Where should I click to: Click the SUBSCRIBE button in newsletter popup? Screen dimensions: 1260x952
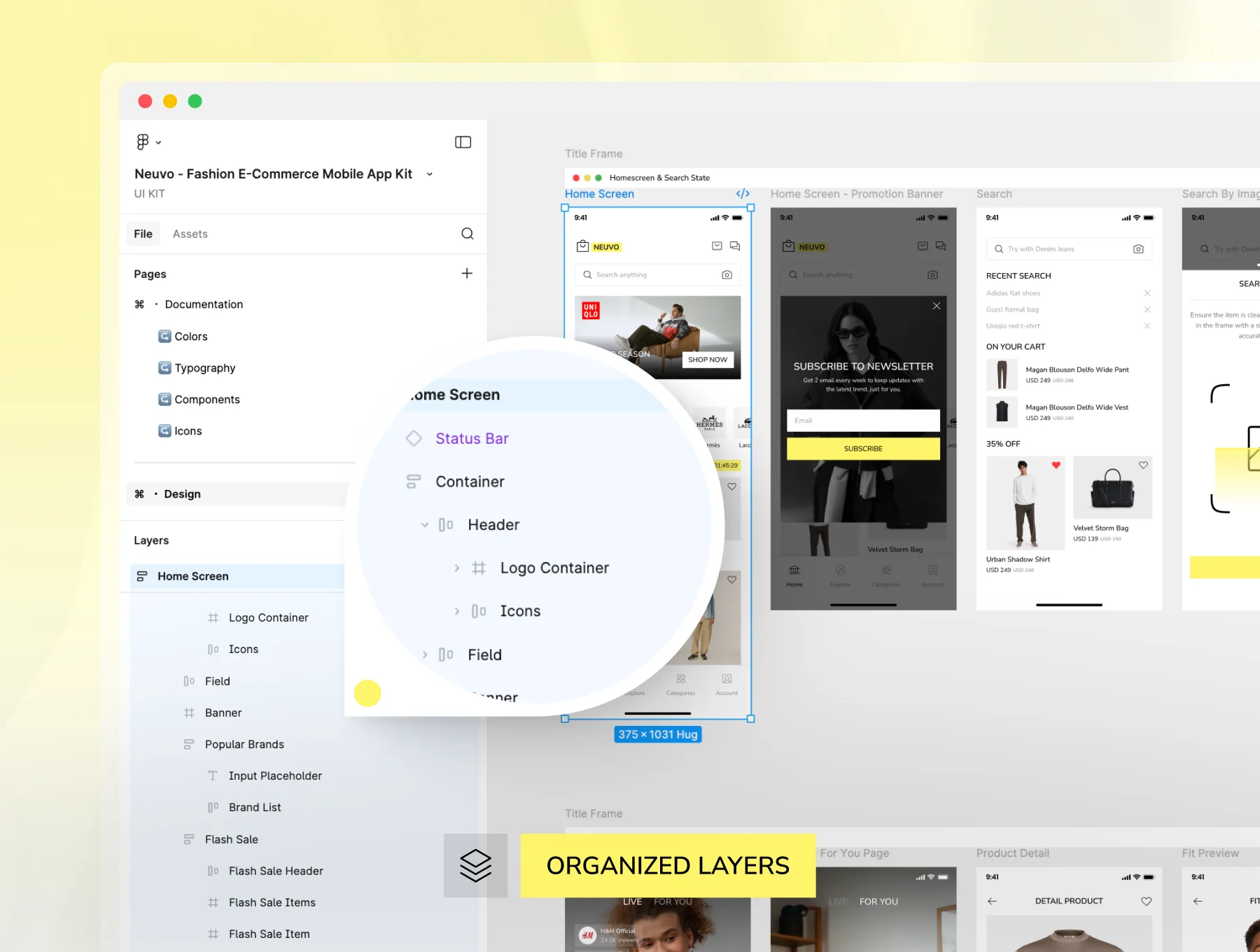coord(863,449)
